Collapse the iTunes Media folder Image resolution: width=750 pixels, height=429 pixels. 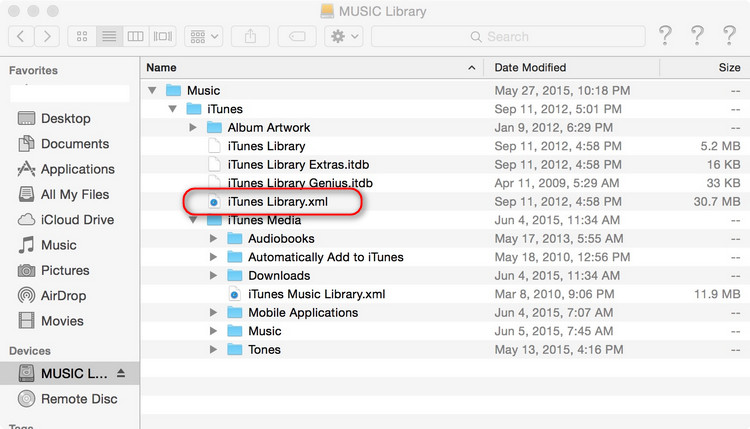tap(193, 220)
